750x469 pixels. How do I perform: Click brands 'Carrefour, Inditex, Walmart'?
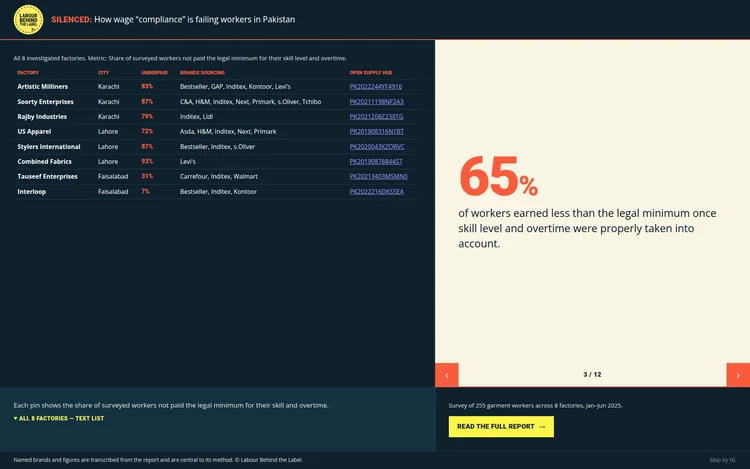click(219, 176)
